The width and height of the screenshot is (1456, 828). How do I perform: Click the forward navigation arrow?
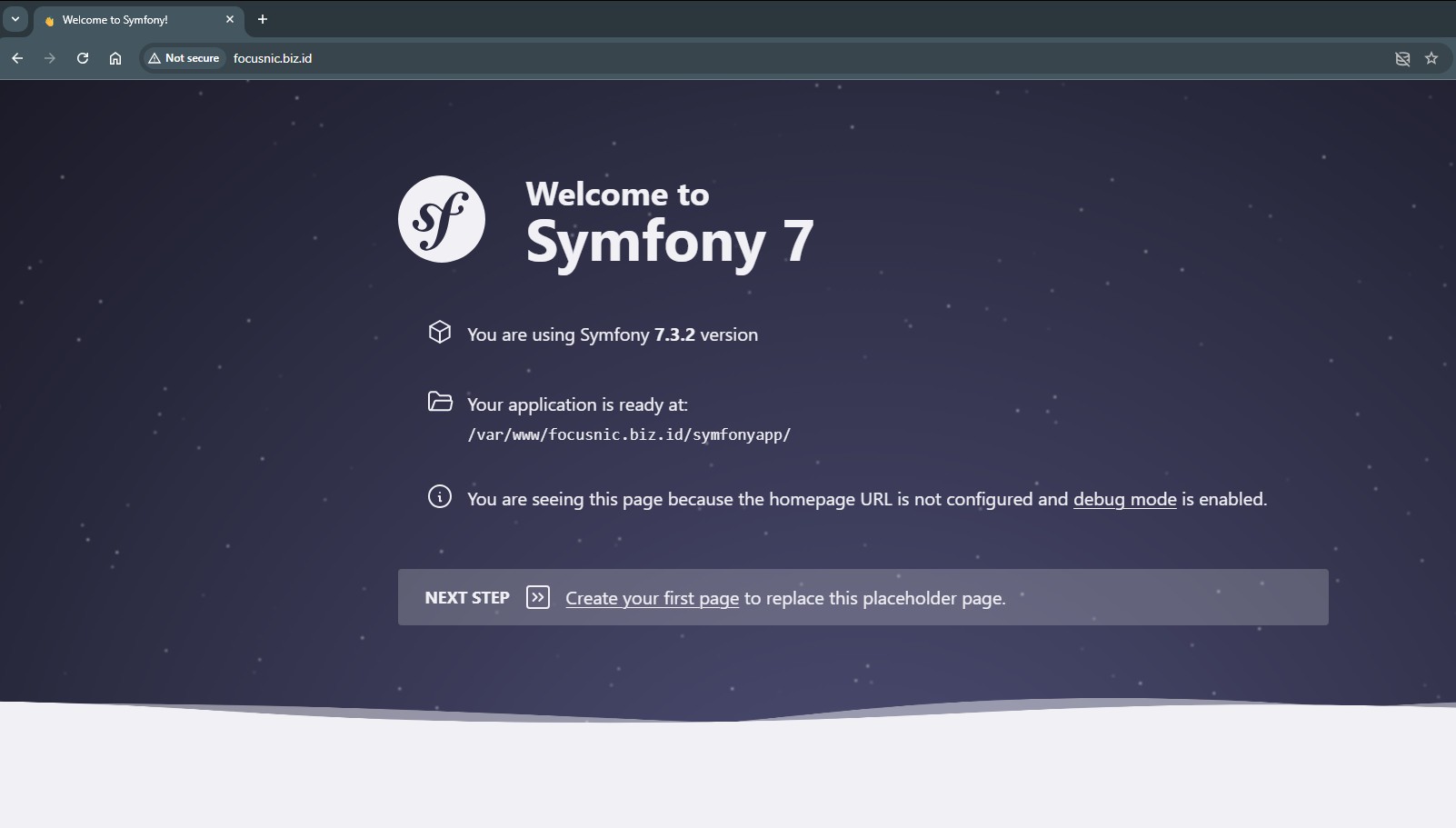pos(50,58)
